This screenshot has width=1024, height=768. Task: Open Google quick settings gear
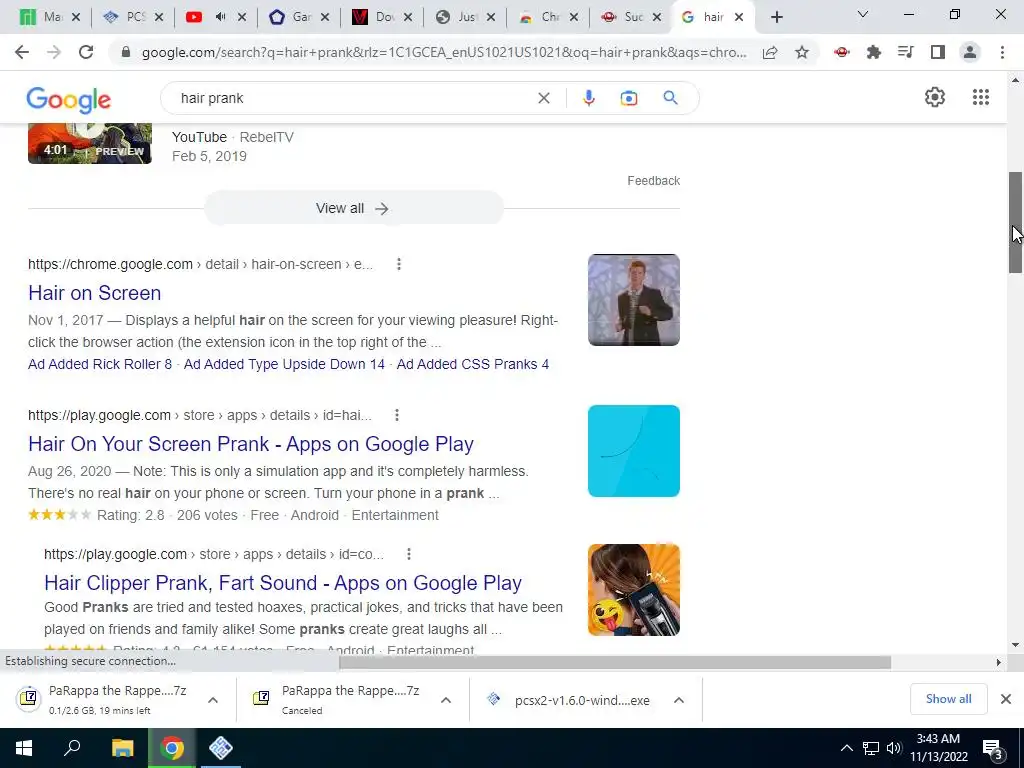(x=935, y=97)
